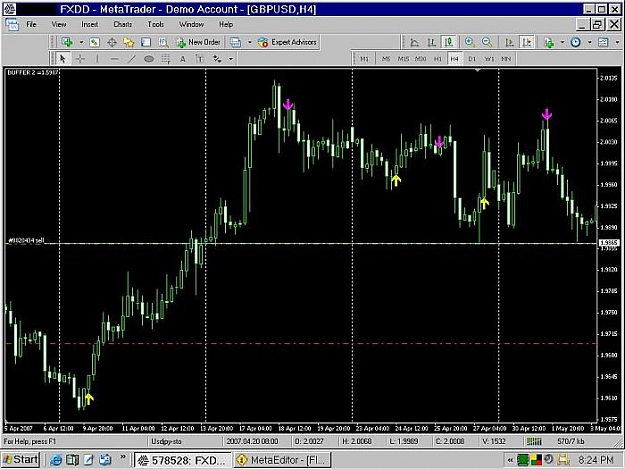This screenshot has width=625, height=469.
Task: Switch timeframe to M15
Action: click(403, 59)
